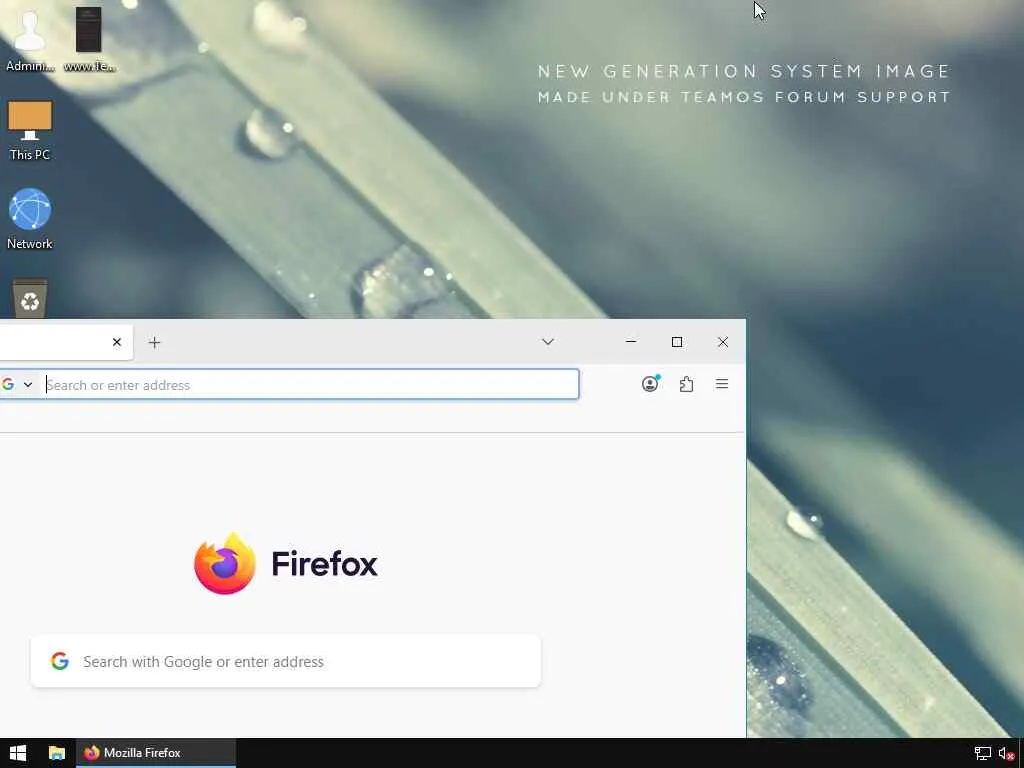Open File Explorer from the taskbar

[x=57, y=753]
